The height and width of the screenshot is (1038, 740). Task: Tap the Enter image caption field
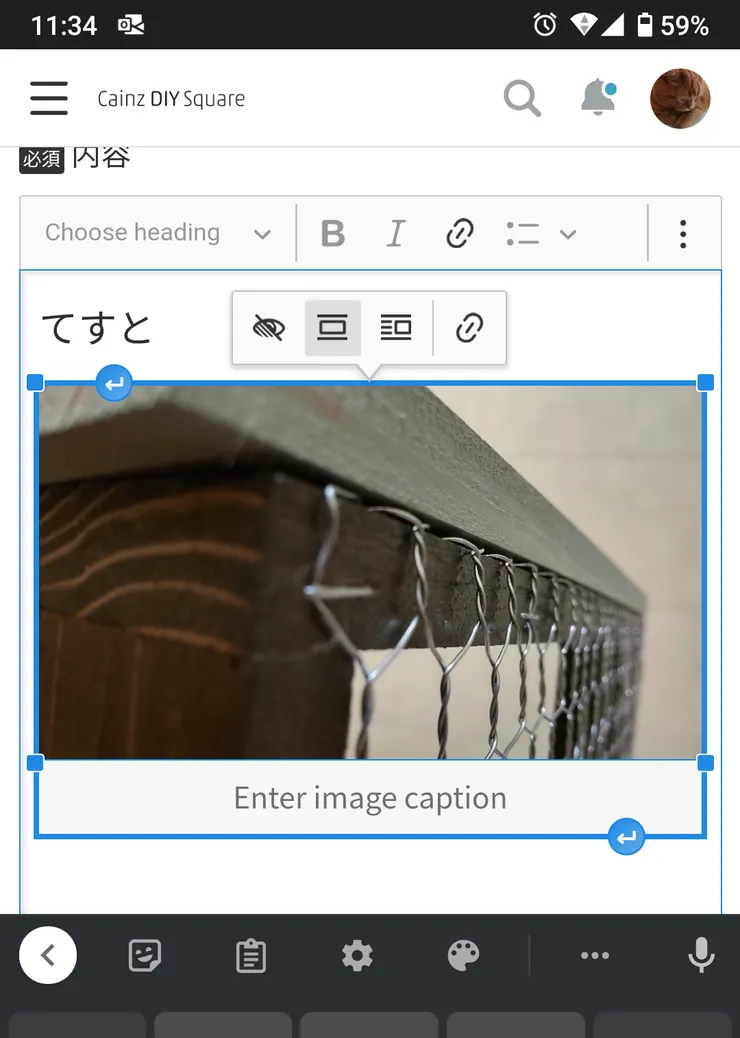370,798
